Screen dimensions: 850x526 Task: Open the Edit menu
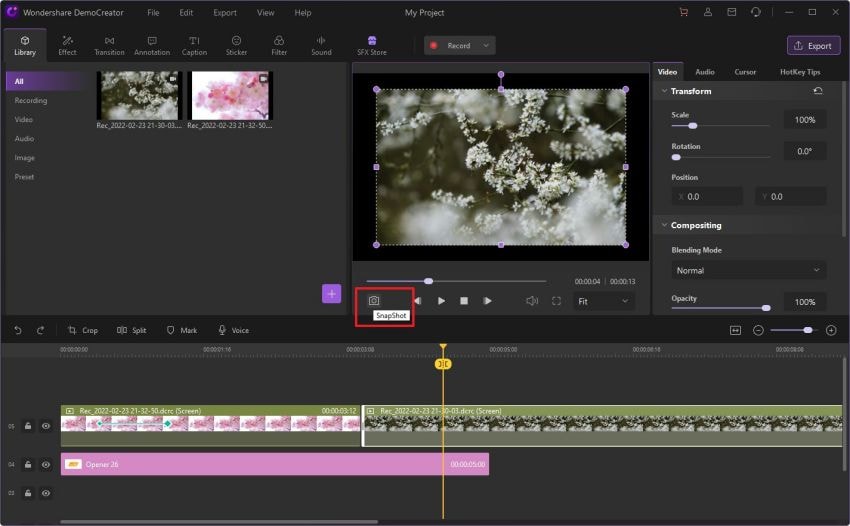tap(186, 12)
